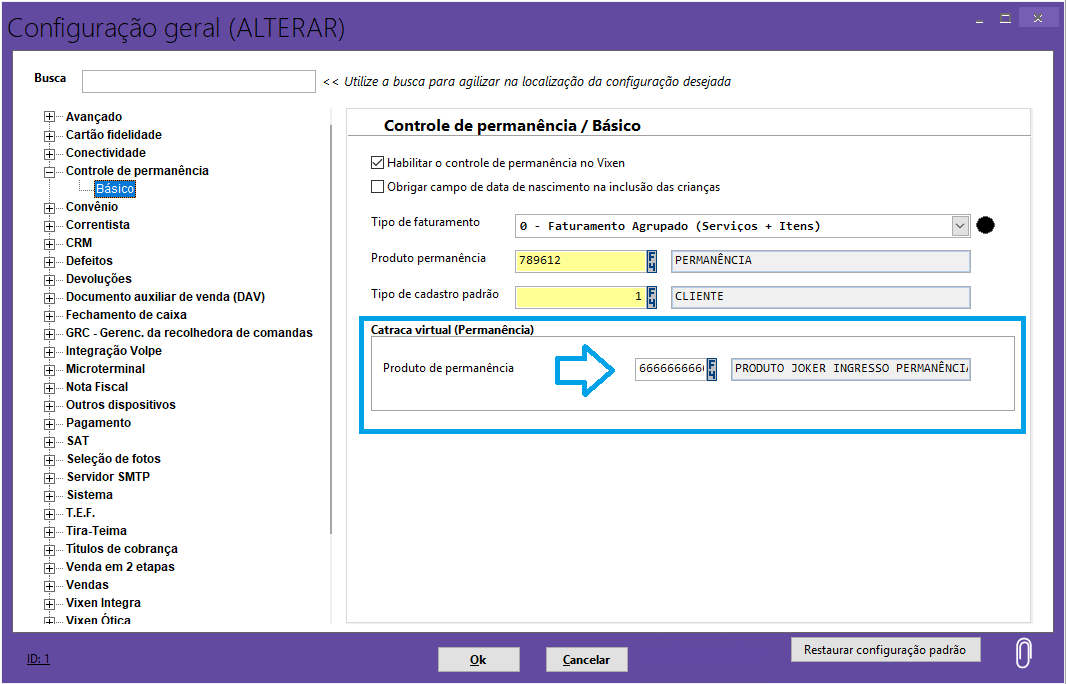
Task: Click the ID: 1 link
Action: click(x=38, y=659)
